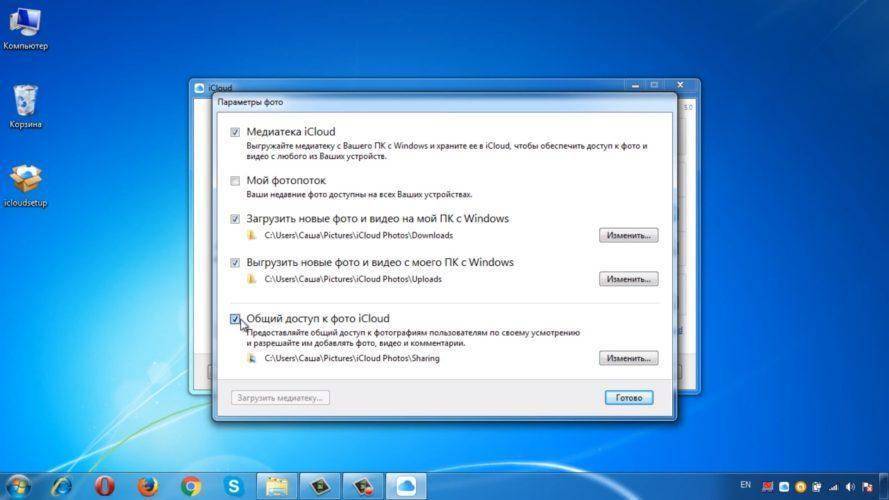889x500 pixels.
Task: Launch Firefox from the taskbar
Action: (147, 486)
